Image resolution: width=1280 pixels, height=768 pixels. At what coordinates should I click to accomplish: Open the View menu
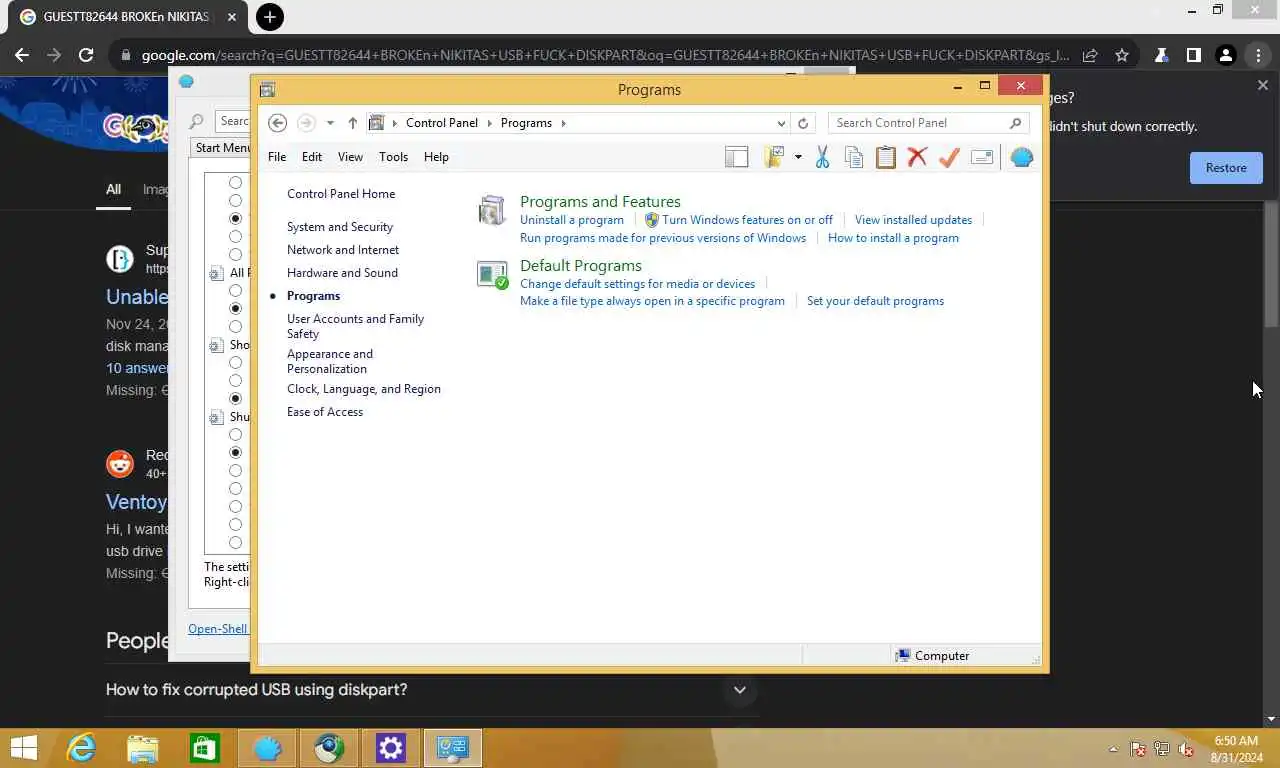click(x=350, y=157)
